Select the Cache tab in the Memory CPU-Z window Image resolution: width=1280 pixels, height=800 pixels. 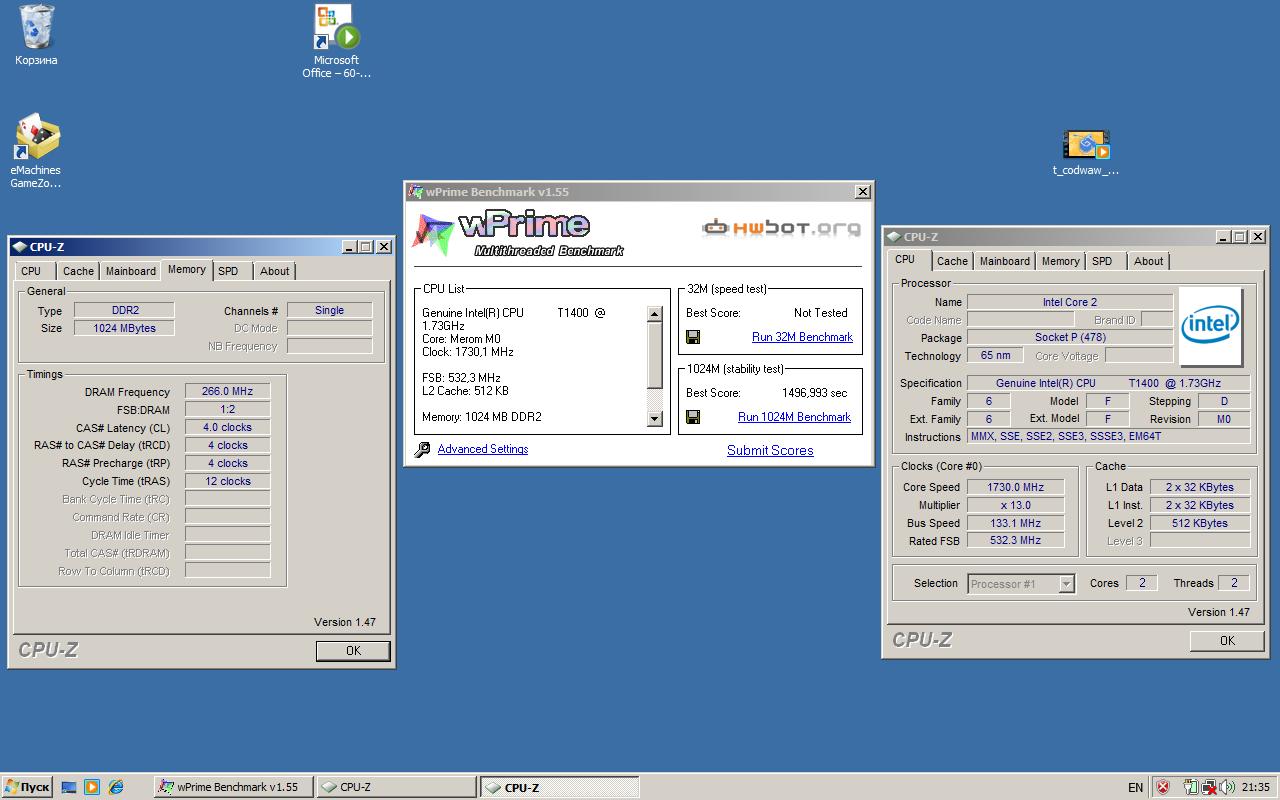click(x=78, y=271)
